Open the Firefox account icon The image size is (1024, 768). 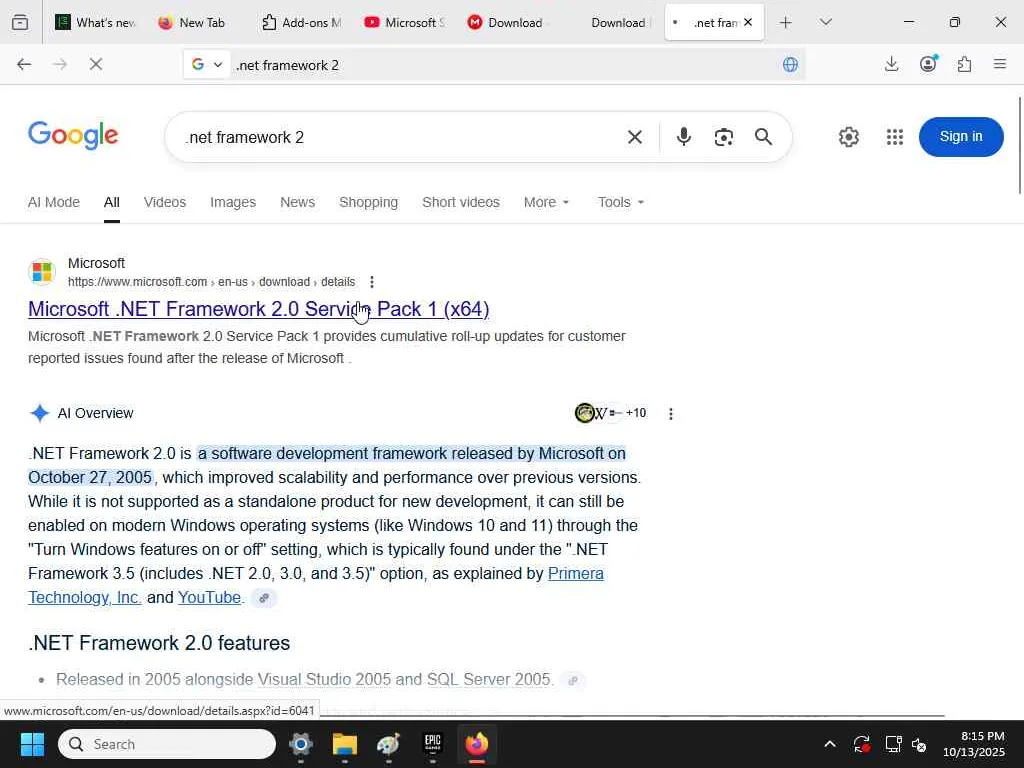[x=928, y=63]
